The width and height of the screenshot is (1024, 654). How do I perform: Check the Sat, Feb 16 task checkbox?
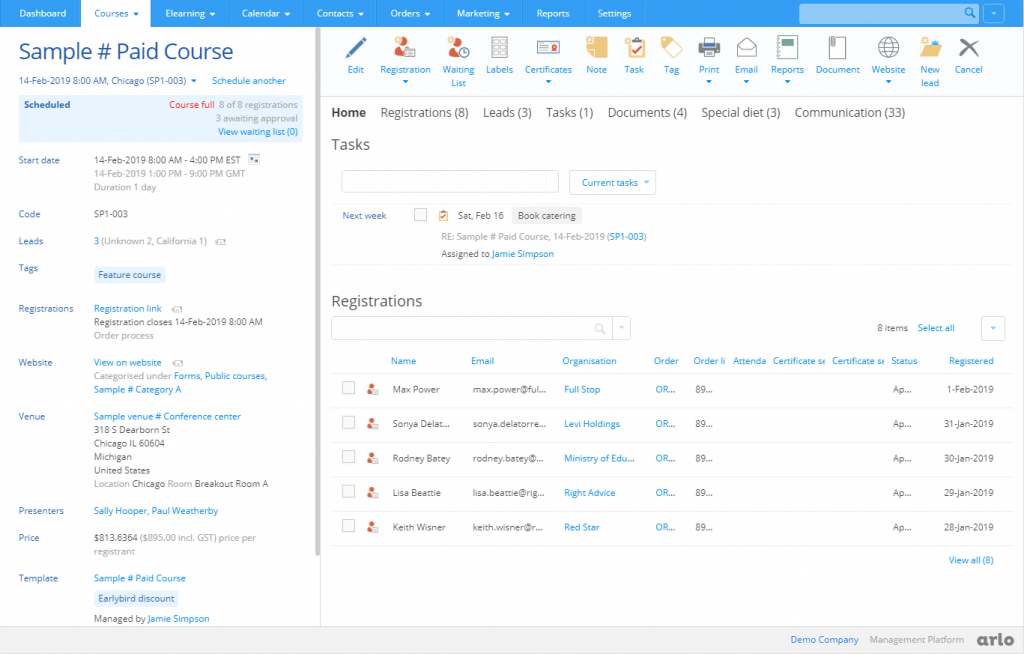(421, 214)
